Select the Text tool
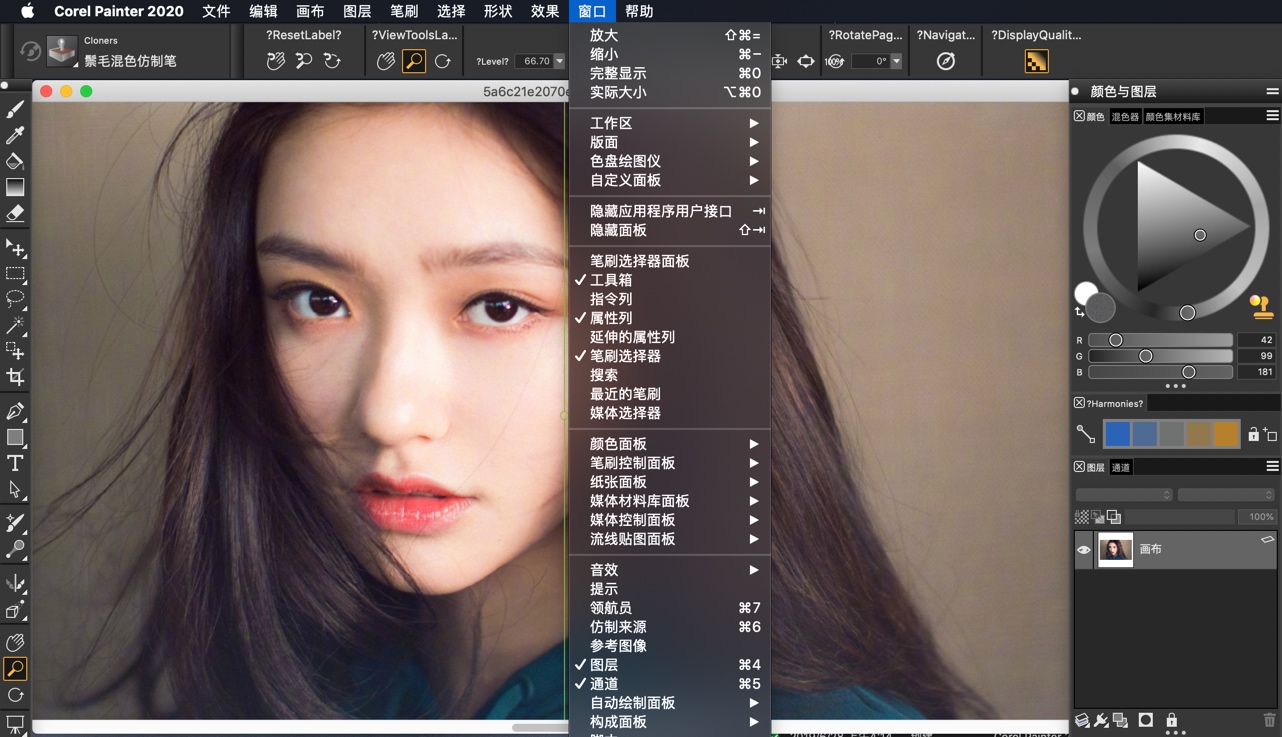 pos(13,463)
